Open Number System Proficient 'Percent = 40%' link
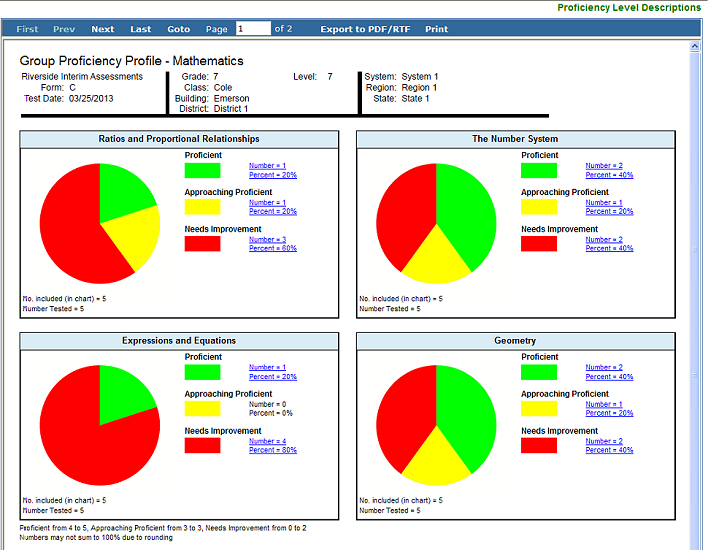This screenshot has width=708, height=550. 609,175
